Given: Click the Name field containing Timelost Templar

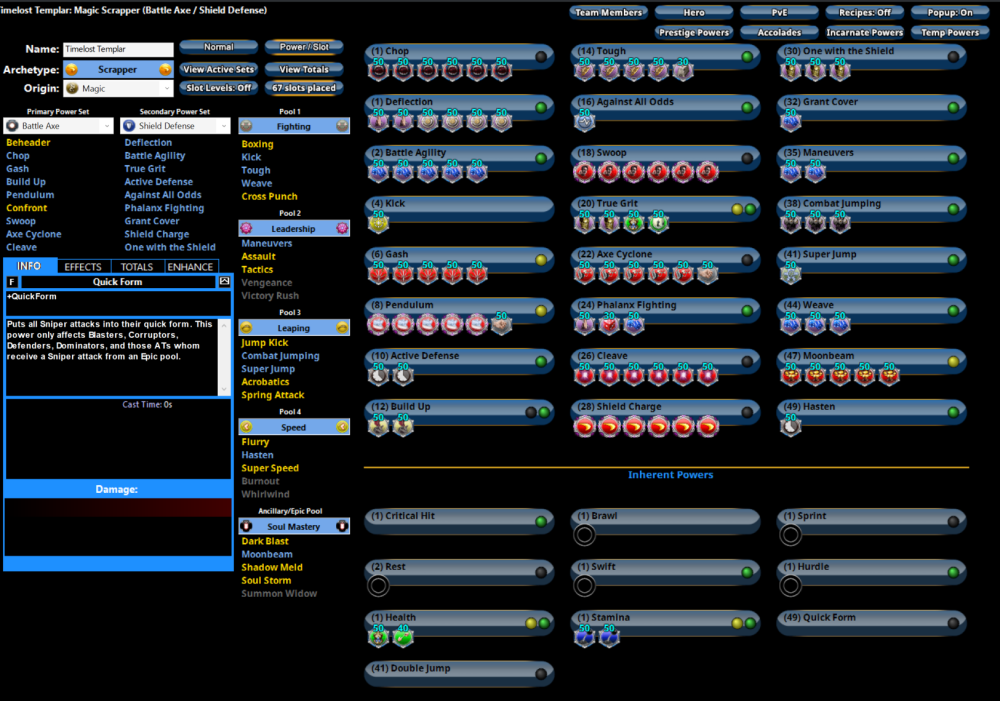Looking at the screenshot, I should (118, 49).
